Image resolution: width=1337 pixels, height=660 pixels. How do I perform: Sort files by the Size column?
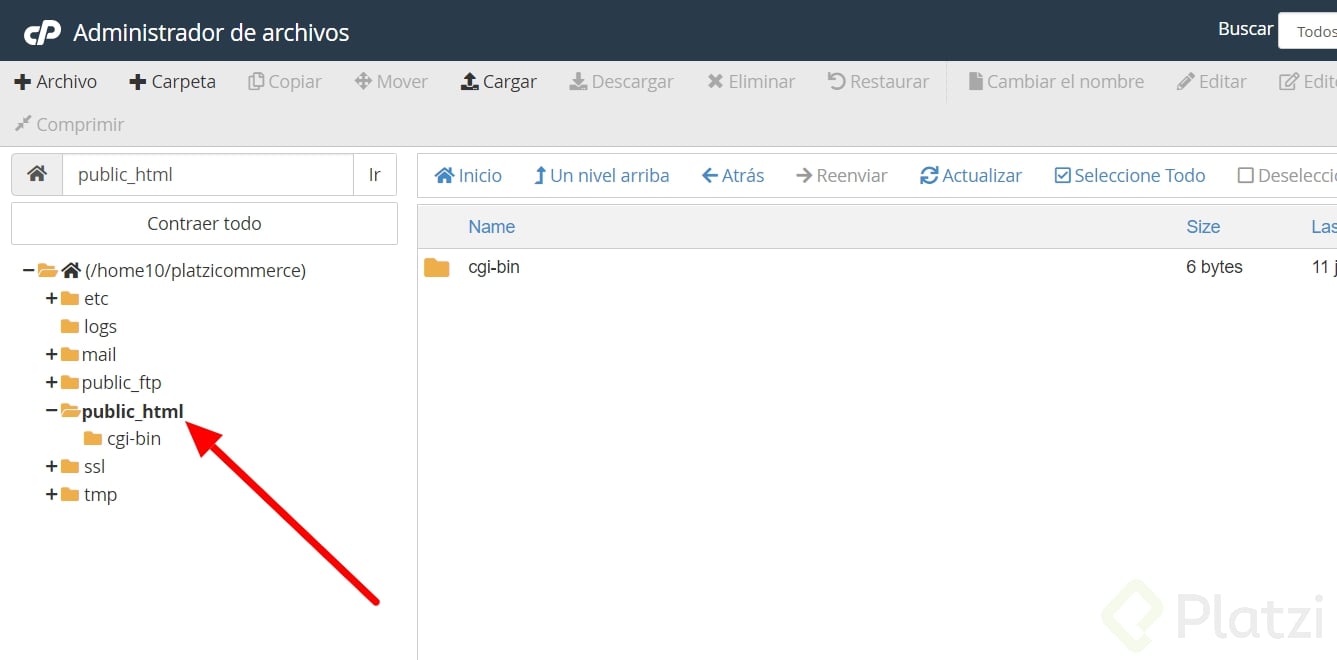[1203, 227]
